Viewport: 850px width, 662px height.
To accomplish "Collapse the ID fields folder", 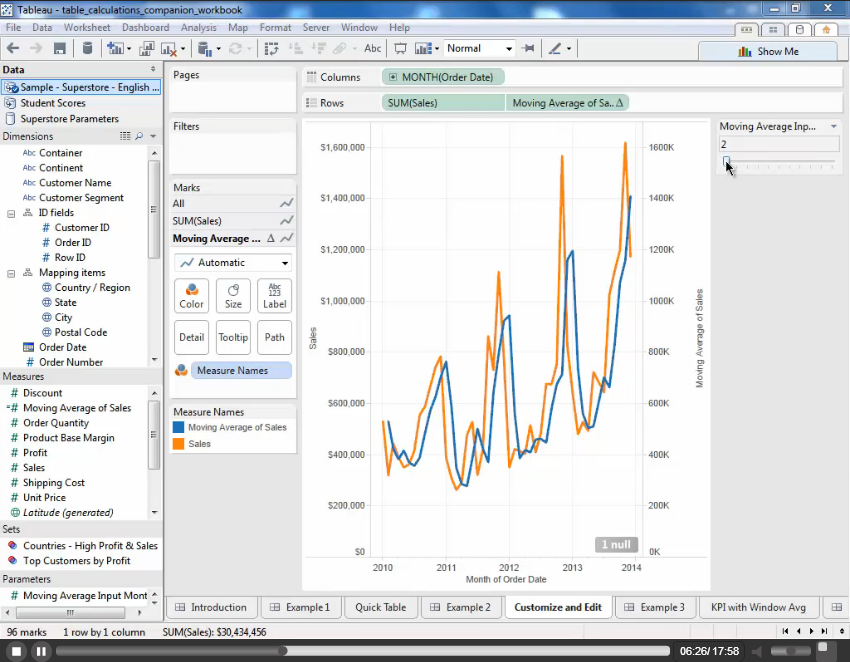I will pos(11,213).
